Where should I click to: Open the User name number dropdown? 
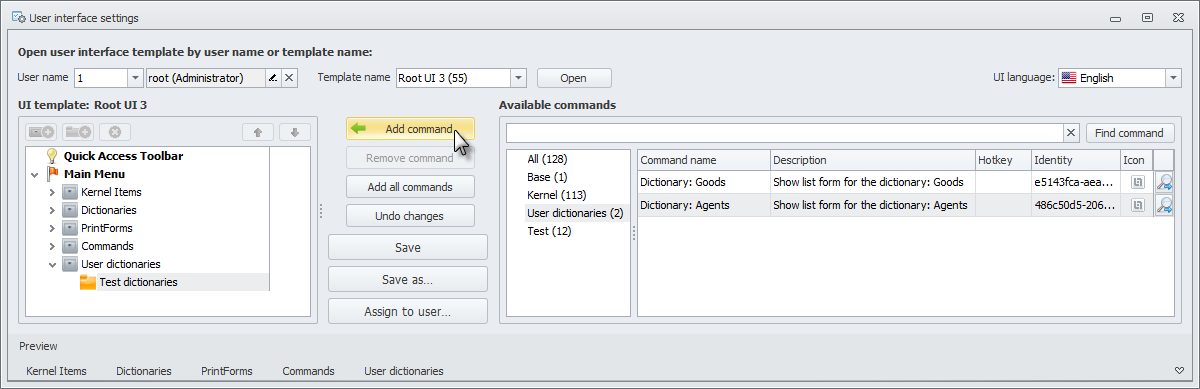point(136,78)
